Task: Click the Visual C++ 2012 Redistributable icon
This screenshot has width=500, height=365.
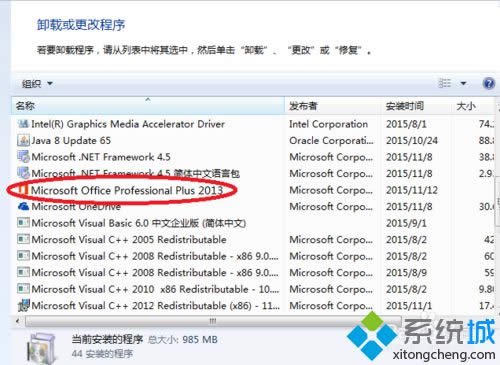Action: 23,305
